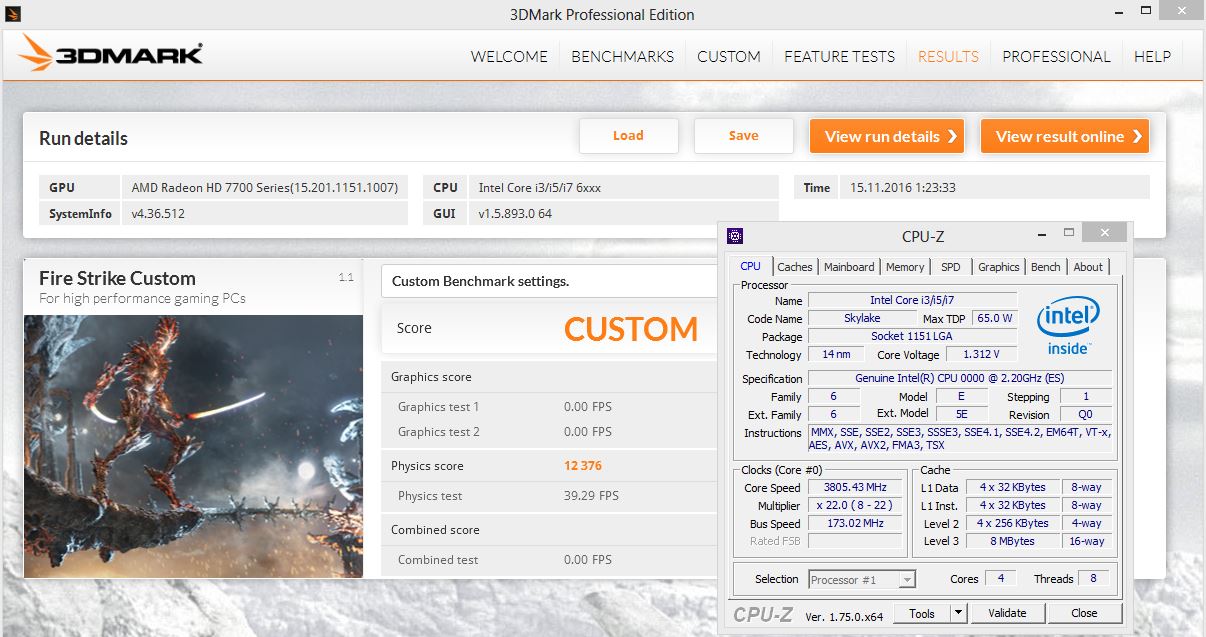Click the Validate button in CPU-Z
Viewport: 1206px width, 637px height.
pyautogui.click(x=1007, y=613)
